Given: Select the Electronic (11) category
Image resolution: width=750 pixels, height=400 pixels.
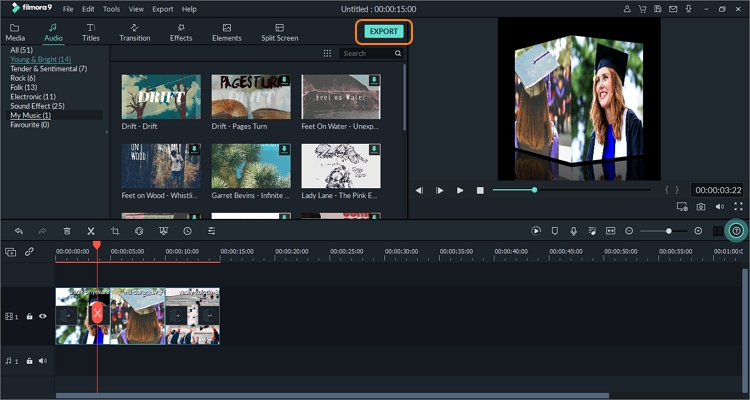Looking at the screenshot, I should pyautogui.click(x=33, y=97).
